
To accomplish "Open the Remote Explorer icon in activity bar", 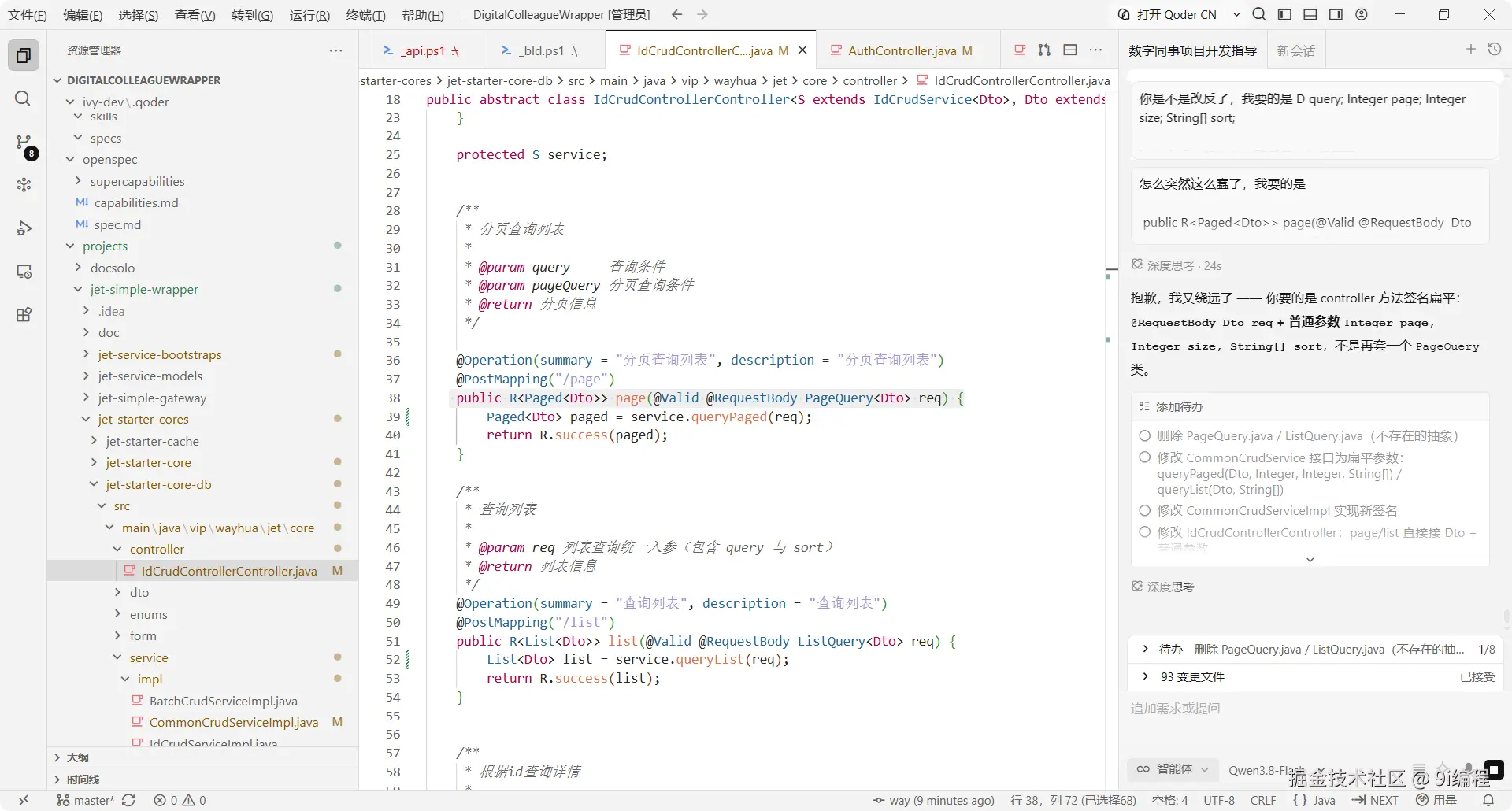I will (x=24, y=272).
